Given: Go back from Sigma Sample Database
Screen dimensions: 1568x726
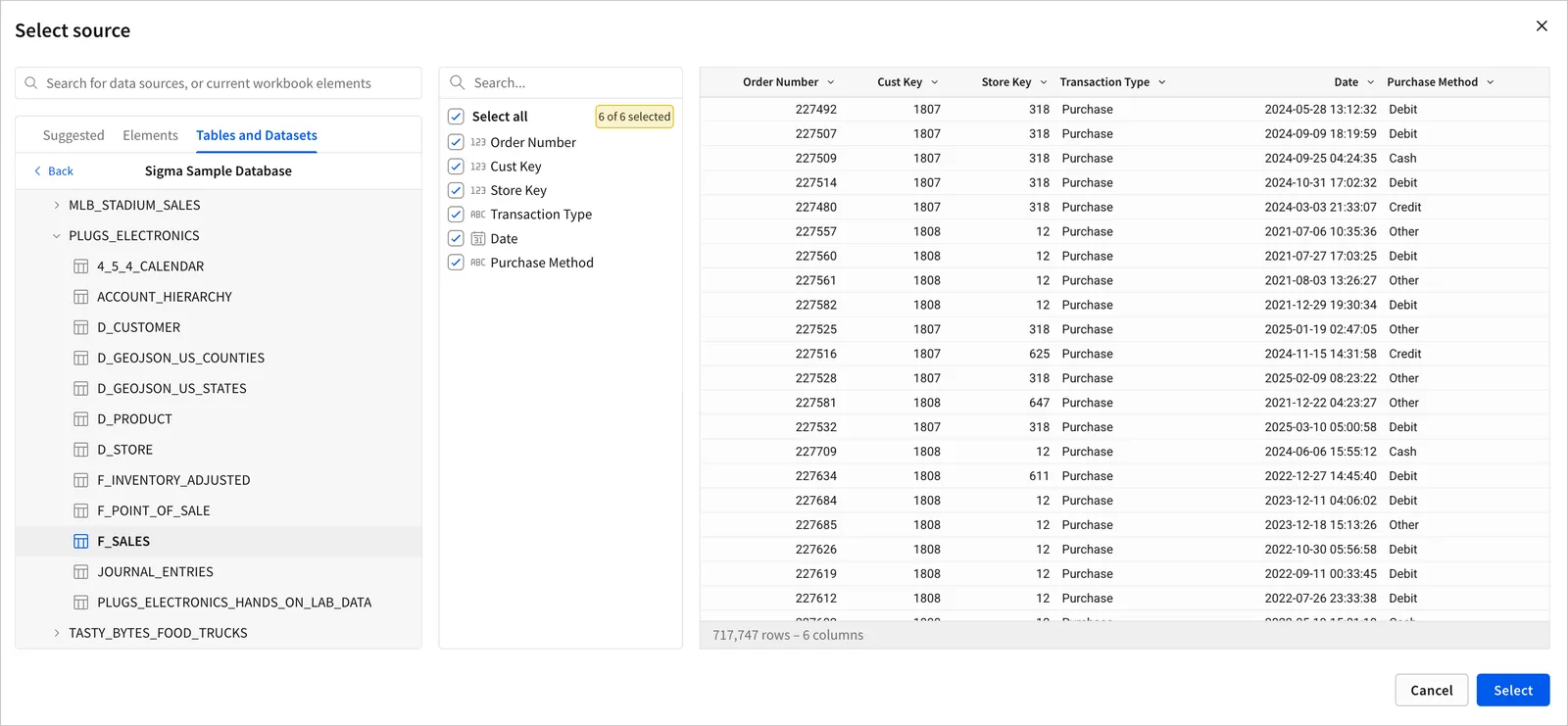Looking at the screenshot, I should click(54, 171).
